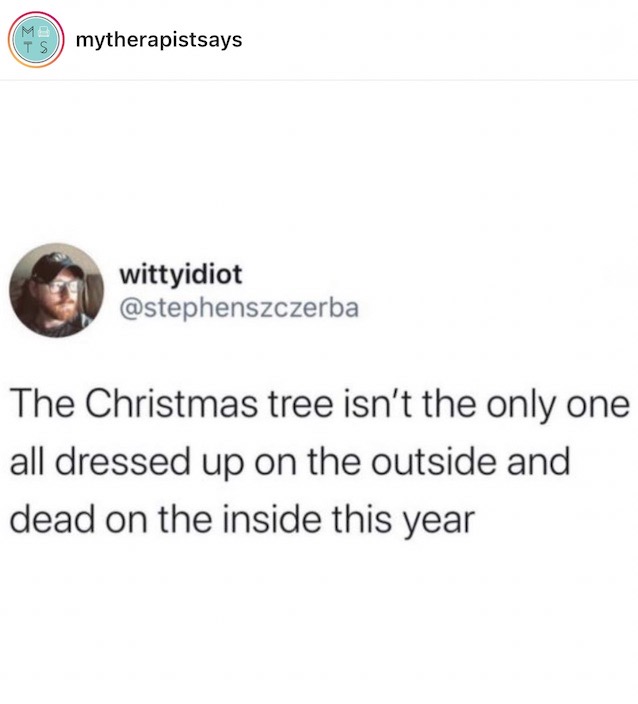The width and height of the screenshot is (638, 704).
Task: Click the typewriter symbol in the MTS logo
Action: pyautogui.click(x=44, y=32)
